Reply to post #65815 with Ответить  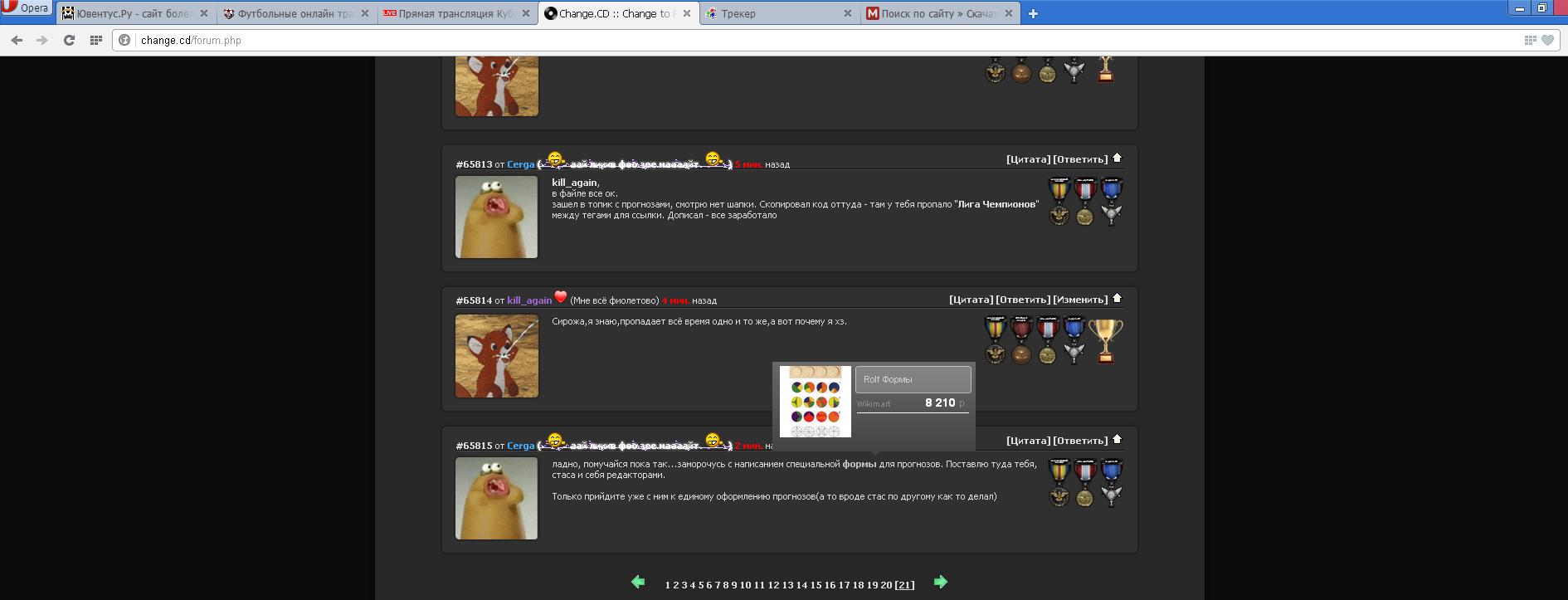(x=1080, y=441)
